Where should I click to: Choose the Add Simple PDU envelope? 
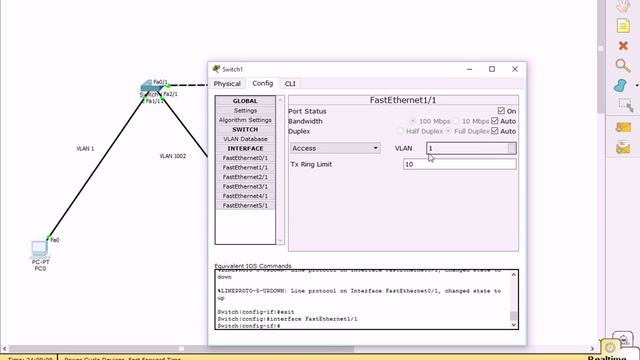(623, 127)
